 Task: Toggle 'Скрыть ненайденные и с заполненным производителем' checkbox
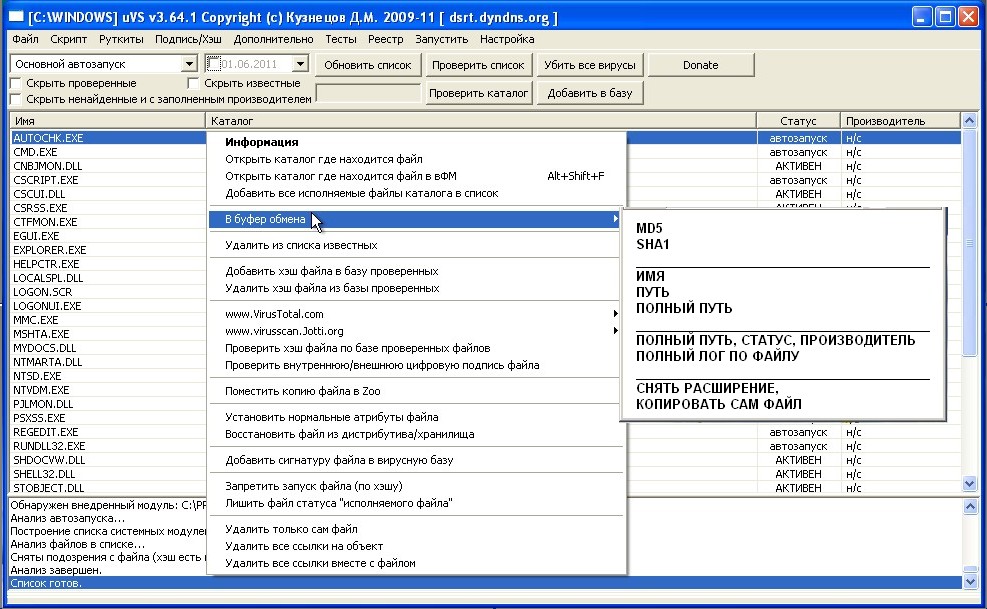[x=16, y=98]
